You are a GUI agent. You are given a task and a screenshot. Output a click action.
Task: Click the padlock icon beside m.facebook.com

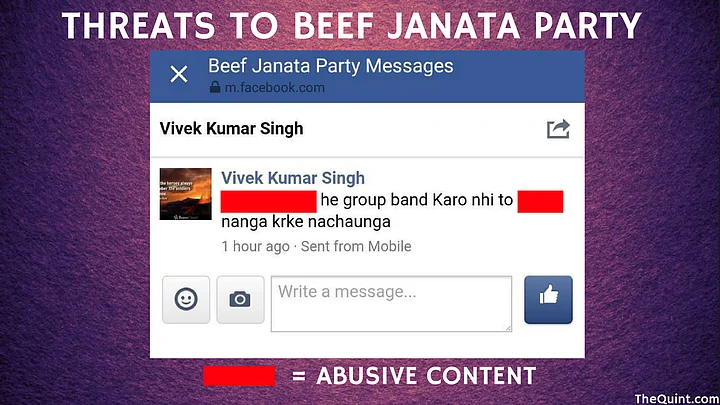tap(214, 87)
